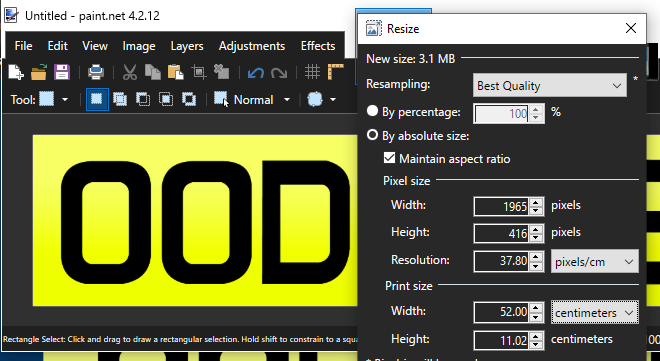Viewport: 660px width, 361px height.
Task: Click the print Height value field
Action: click(x=501, y=340)
